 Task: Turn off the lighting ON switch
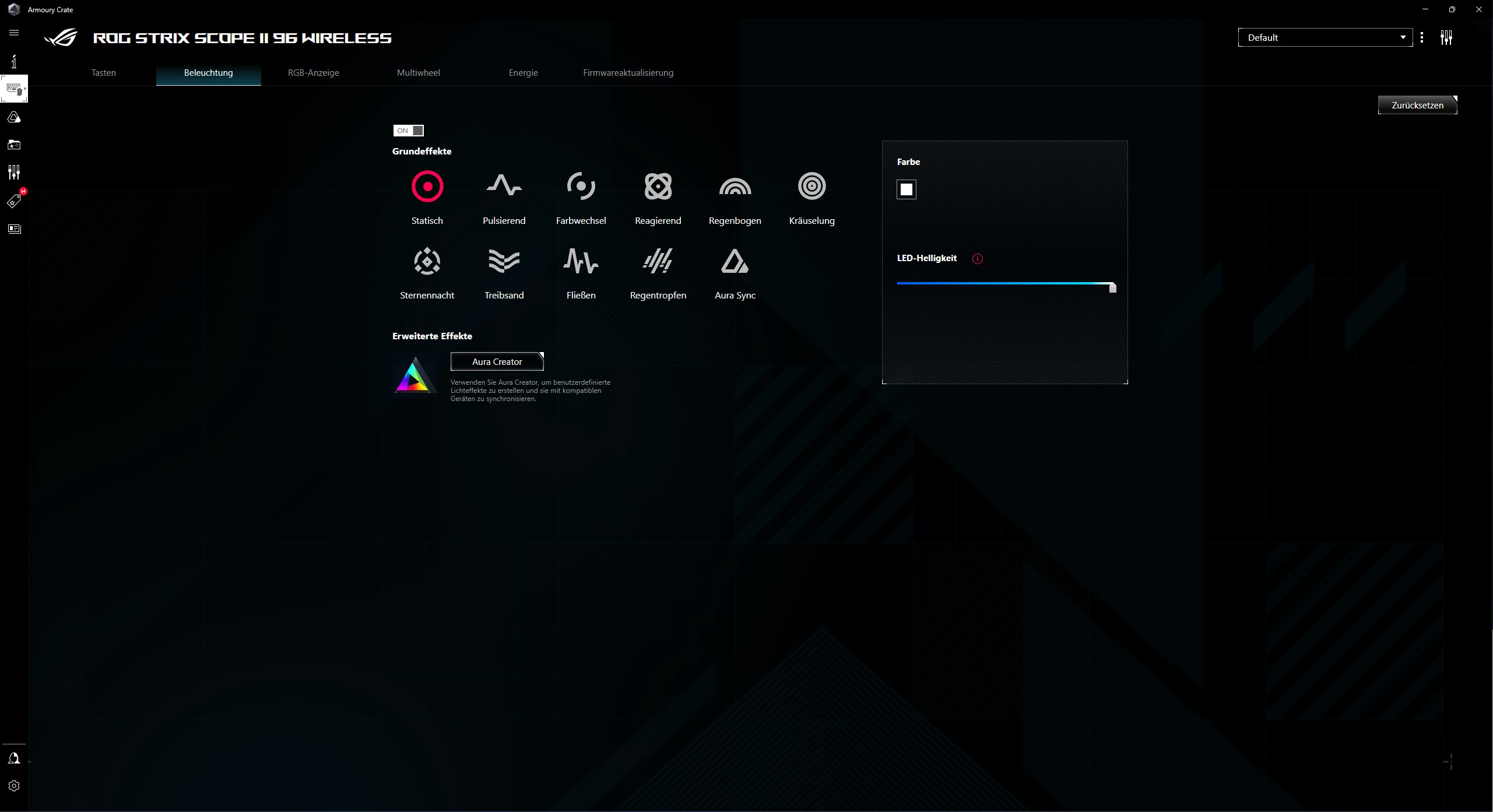[x=409, y=131]
